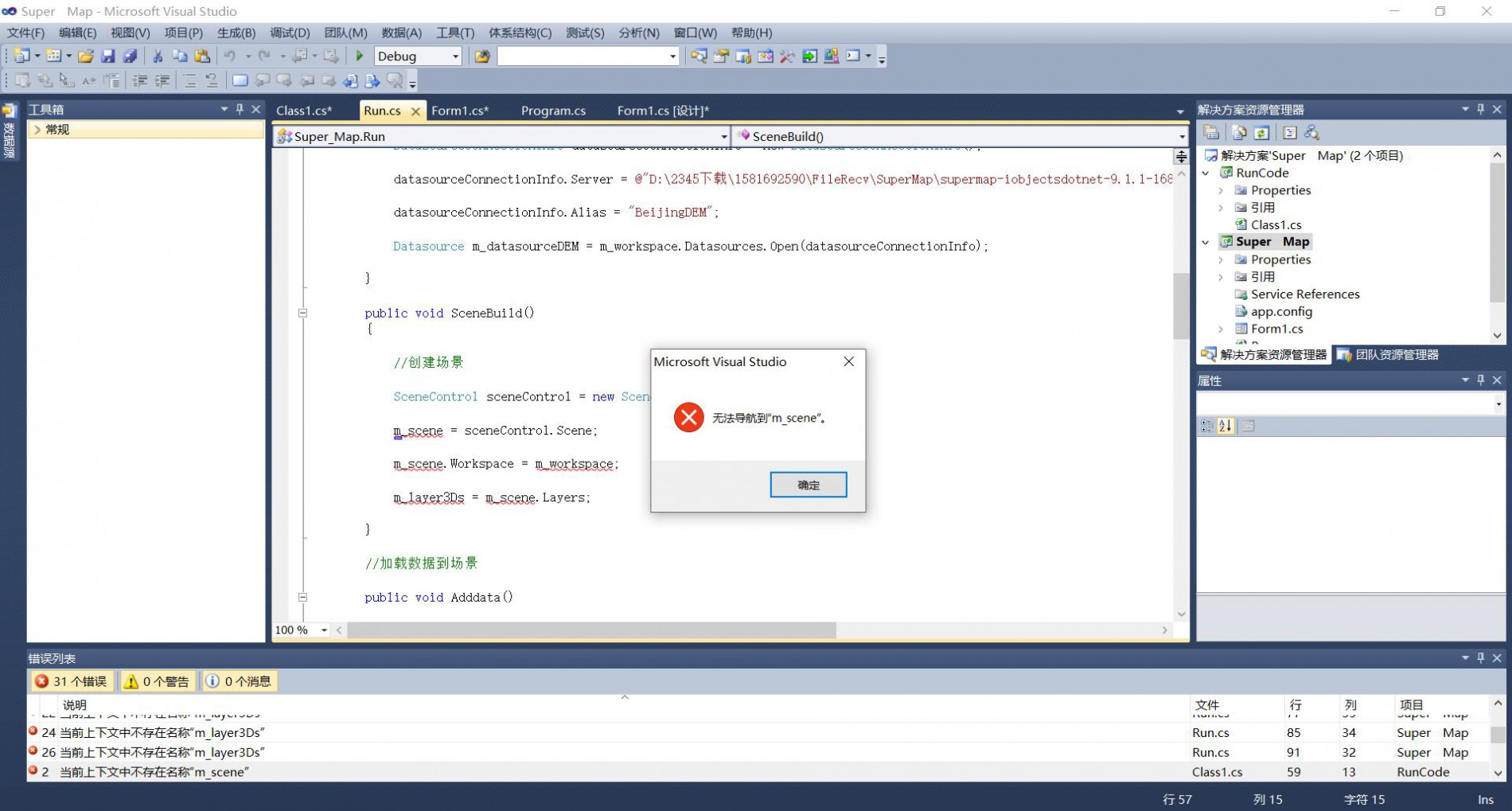Open the Toolbox toolbar icon with crossed tools

click(x=787, y=56)
